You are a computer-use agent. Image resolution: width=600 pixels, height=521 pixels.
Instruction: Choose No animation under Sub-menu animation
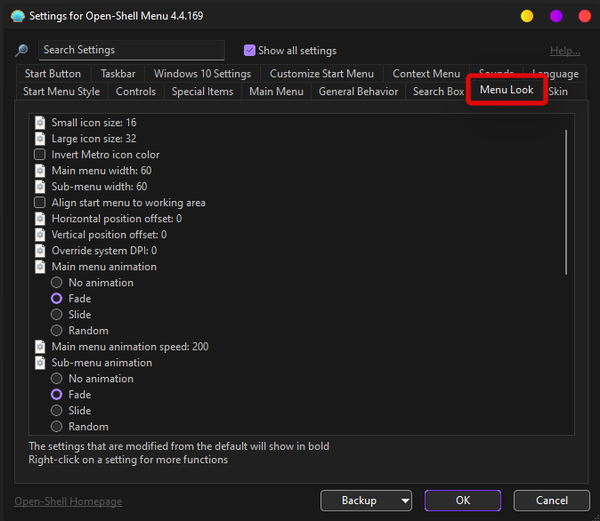(57, 378)
